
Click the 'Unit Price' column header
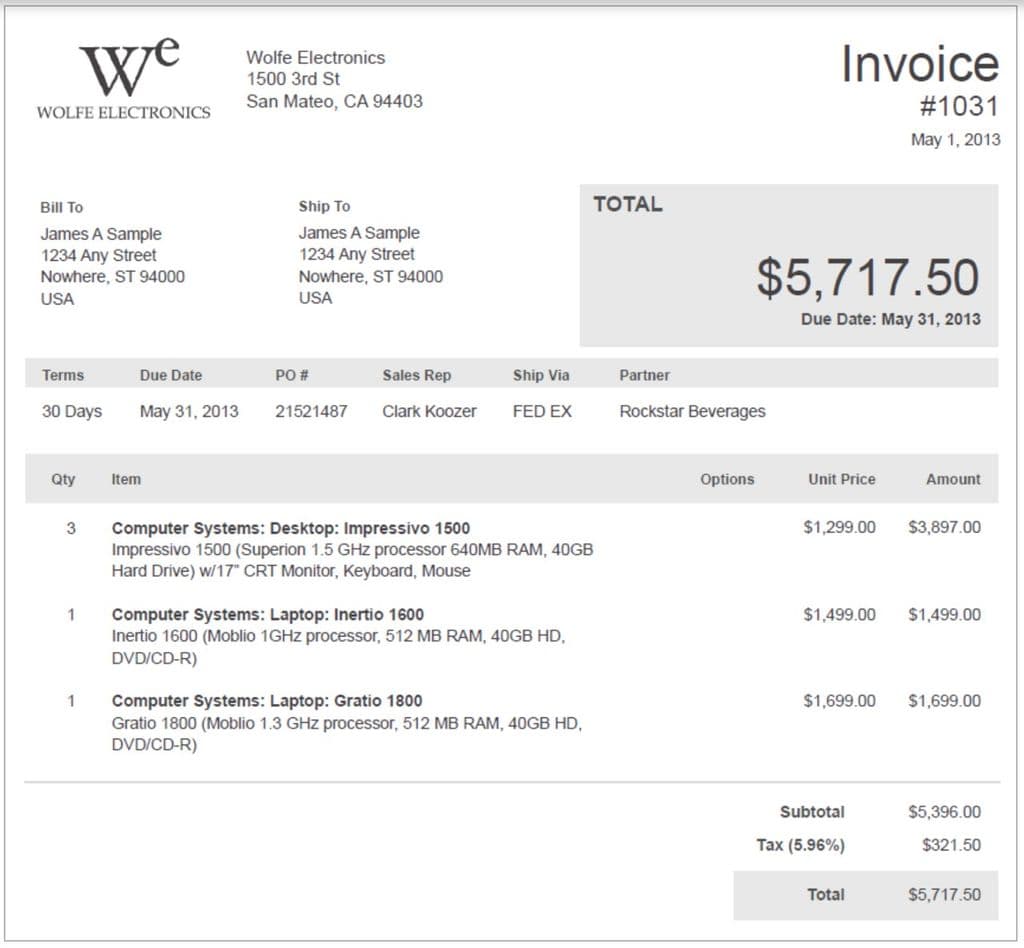point(842,479)
